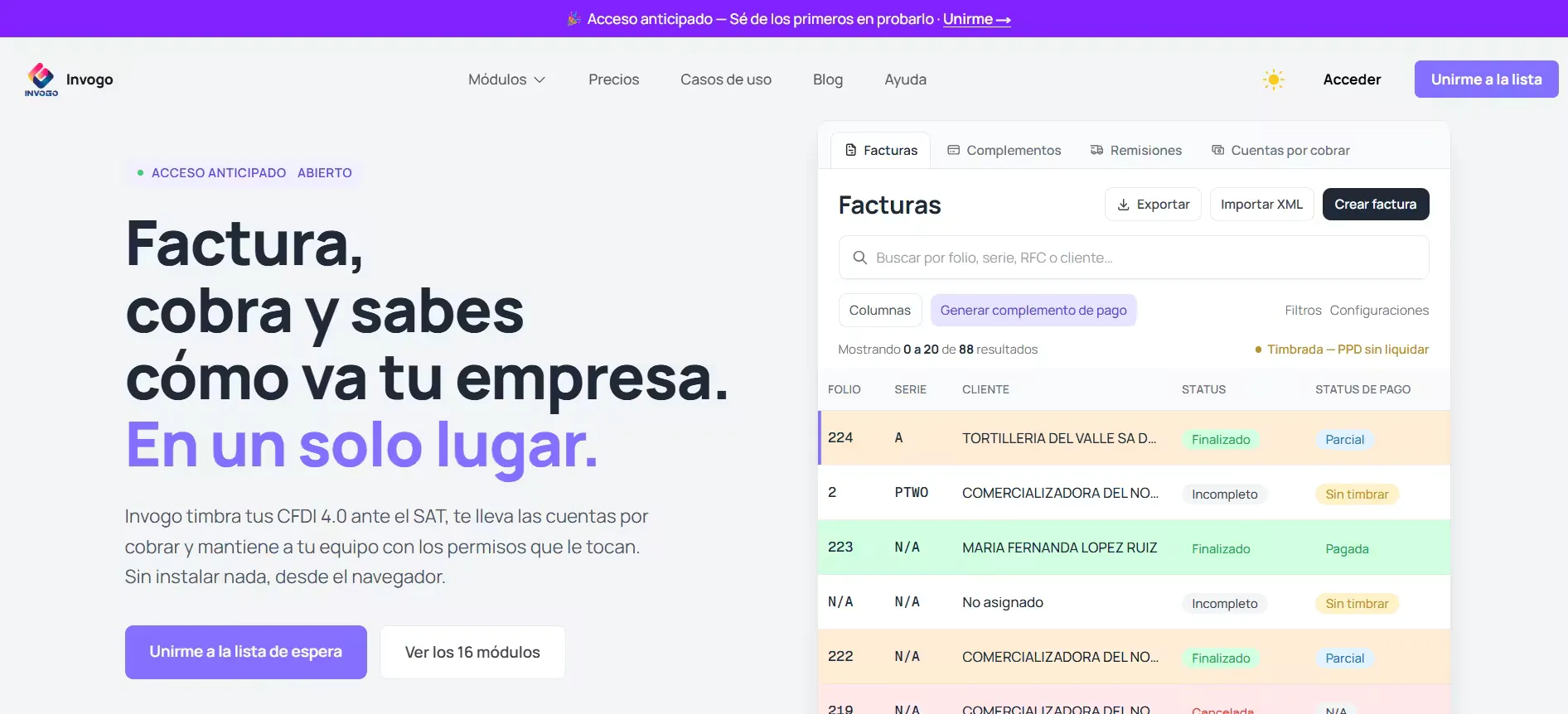The width and height of the screenshot is (1568, 714).
Task: Open the Precios menu item
Action: click(613, 80)
